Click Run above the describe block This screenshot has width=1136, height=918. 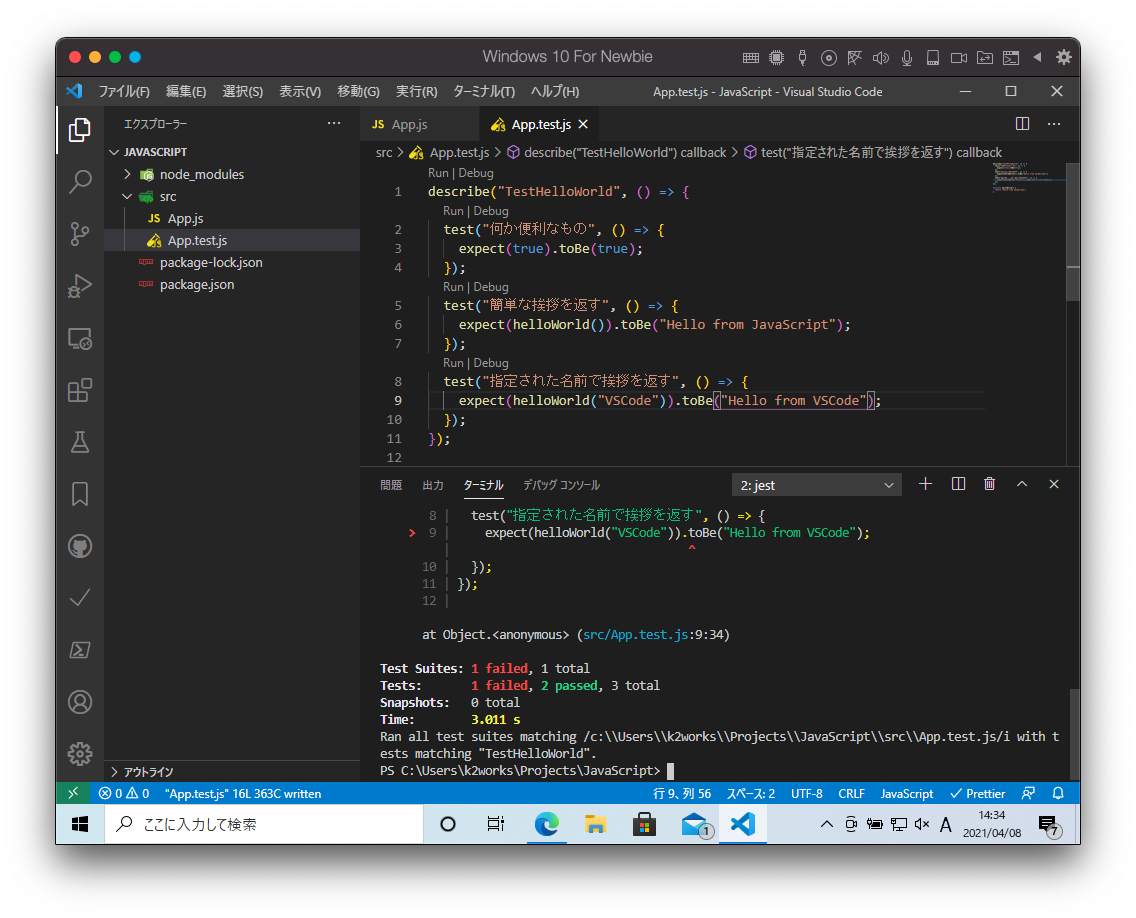438,173
